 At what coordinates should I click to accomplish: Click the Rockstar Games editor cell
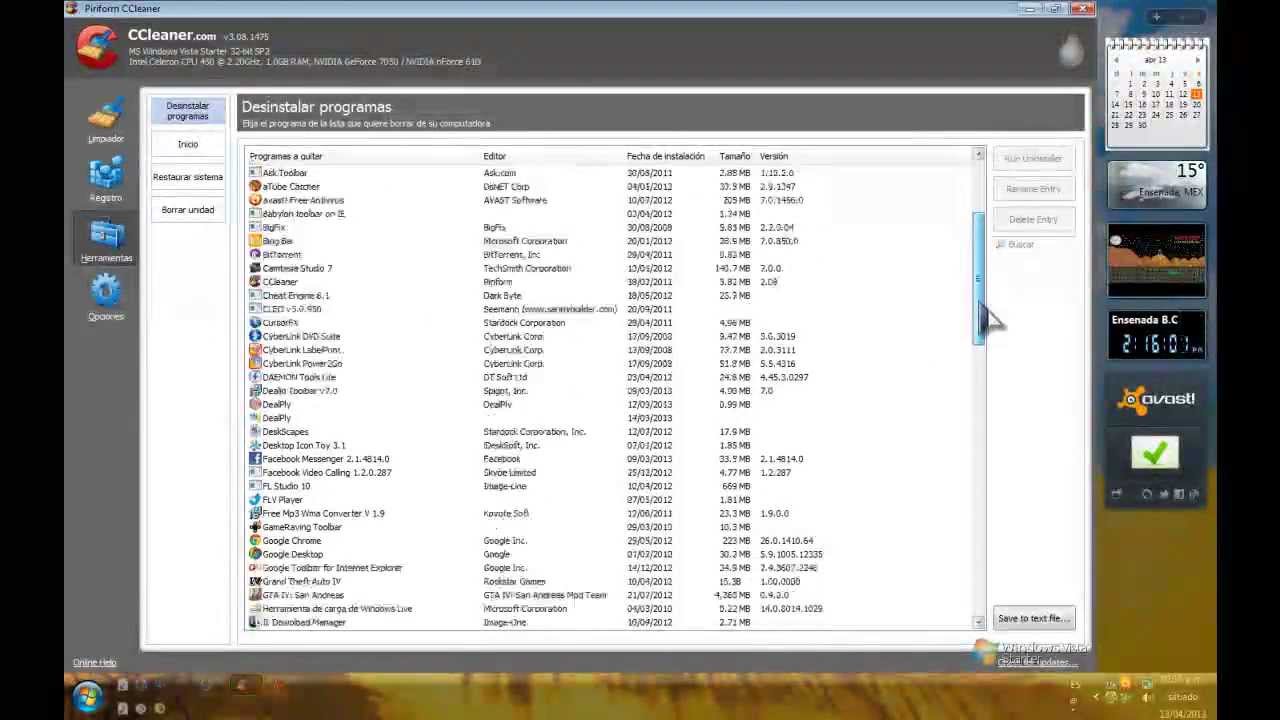click(514, 581)
